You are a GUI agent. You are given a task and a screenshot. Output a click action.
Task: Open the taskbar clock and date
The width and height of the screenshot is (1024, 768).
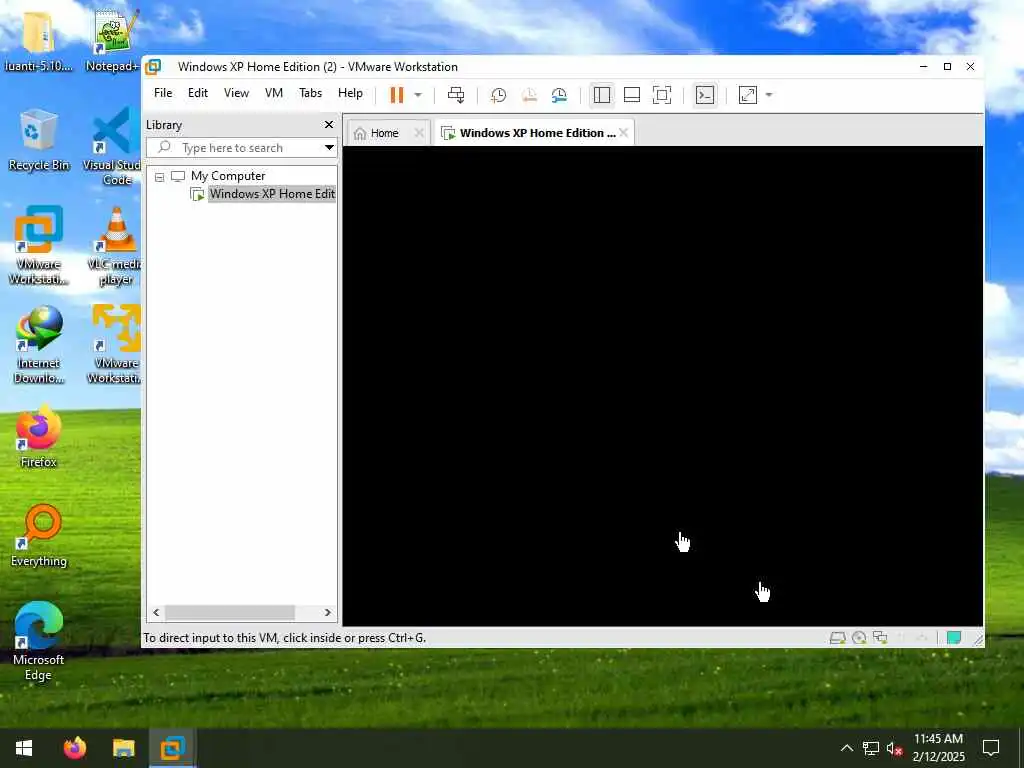click(938, 748)
